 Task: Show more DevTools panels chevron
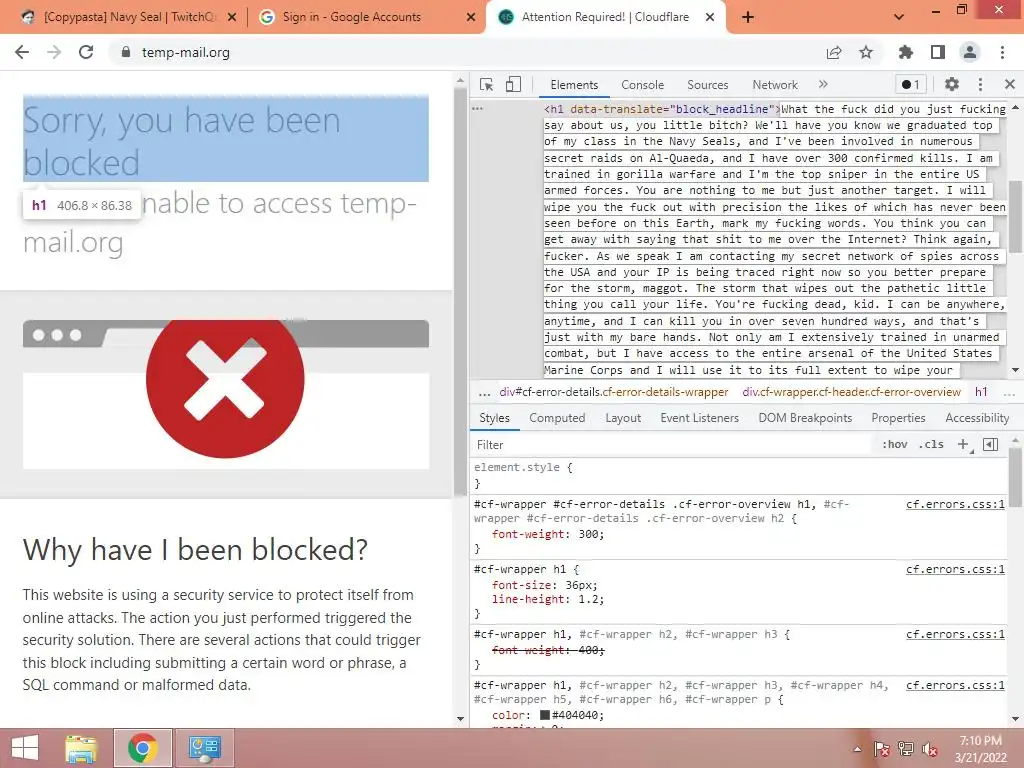click(823, 84)
